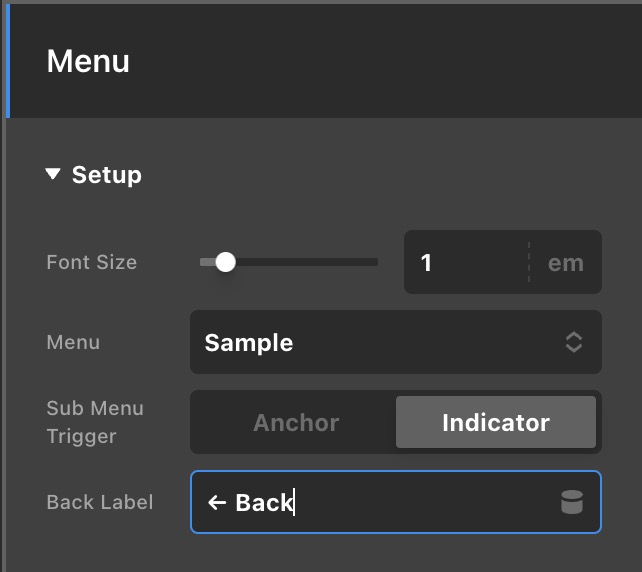Click the Font Size value field showing 1
The image size is (642, 572).
click(465, 263)
